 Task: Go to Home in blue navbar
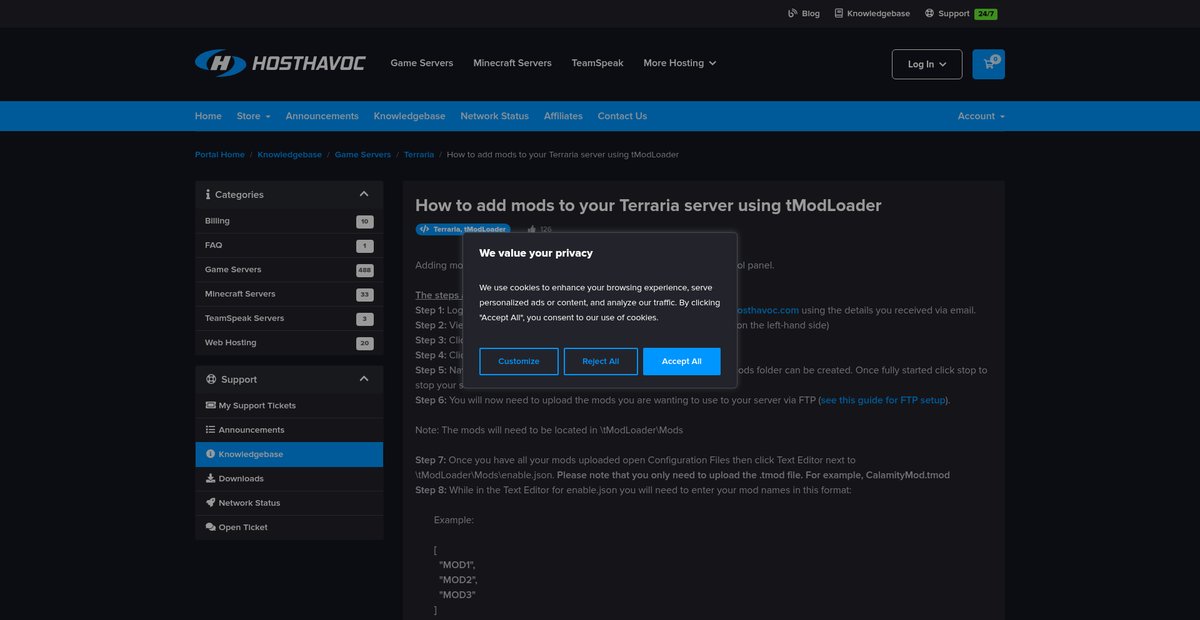pos(208,116)
